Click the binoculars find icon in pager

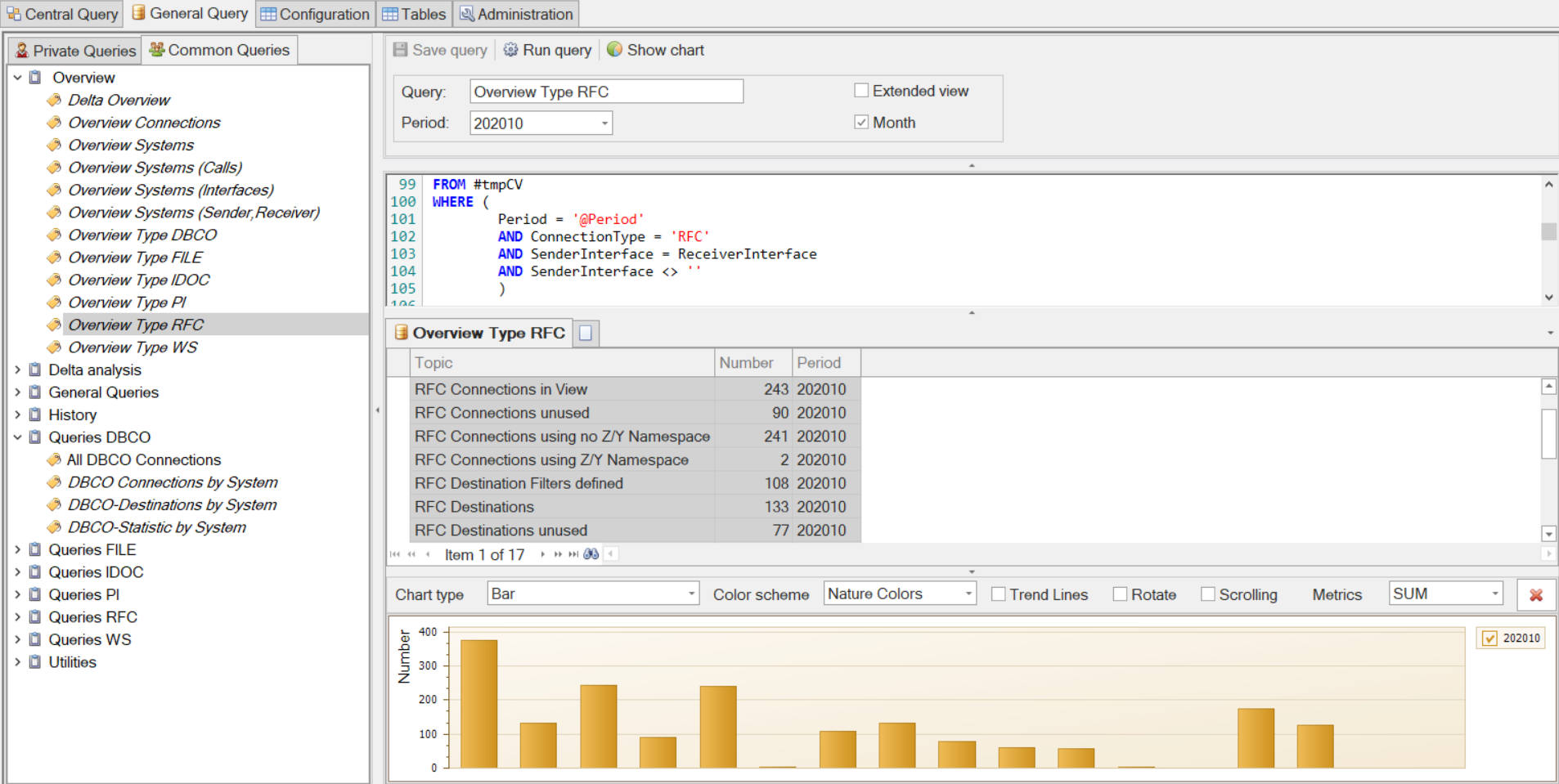(591, 554)
